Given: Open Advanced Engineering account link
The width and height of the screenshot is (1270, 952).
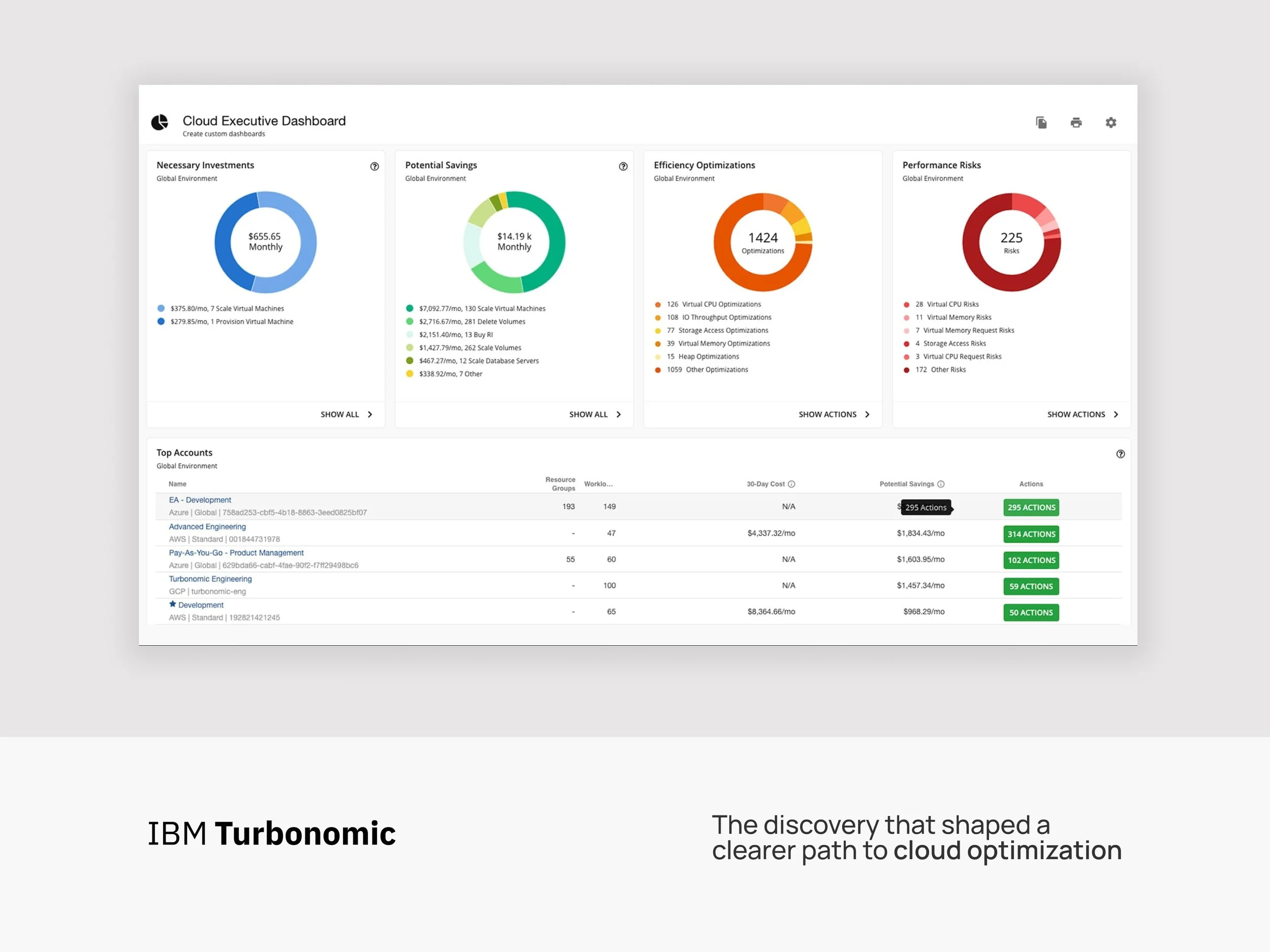Looking at the screenshot, I should point(207,526).
